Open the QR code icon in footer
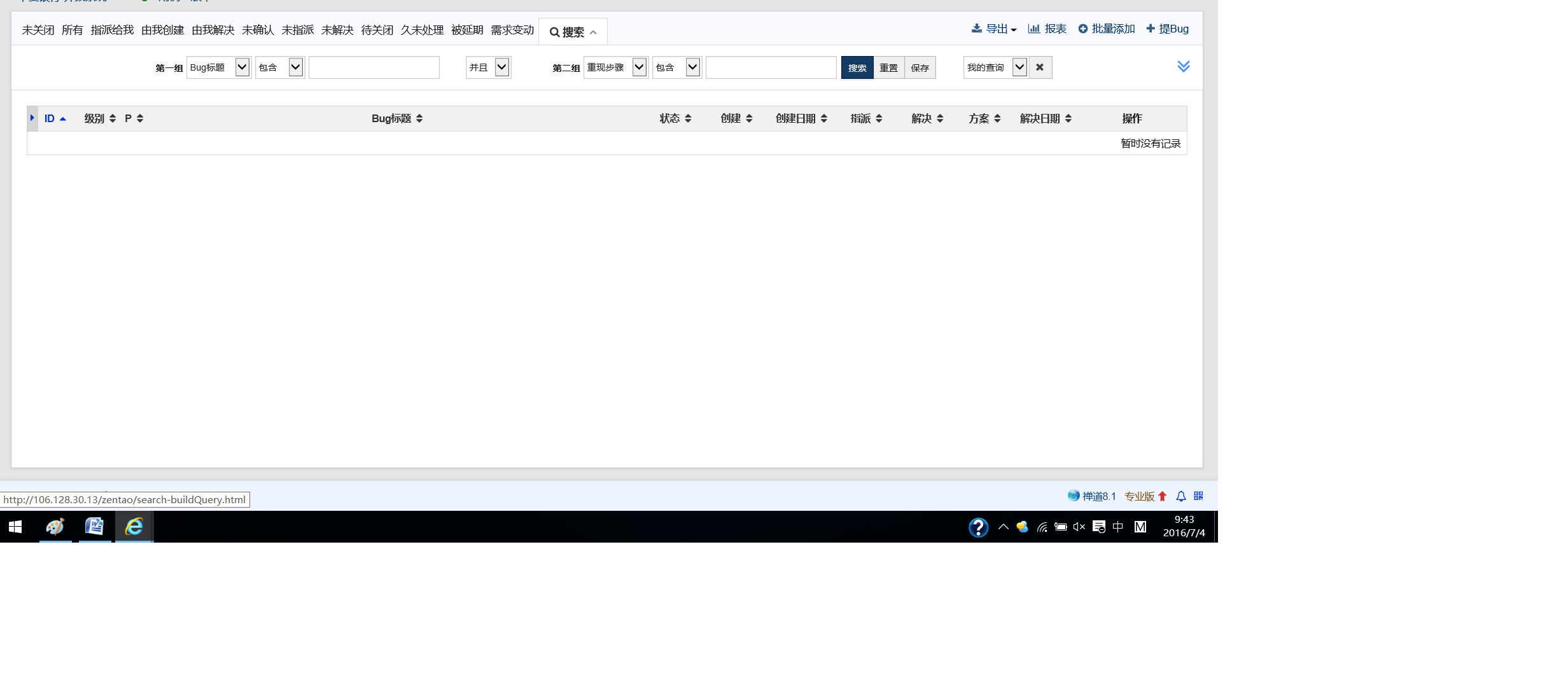1568x687 pixels. pyautogui.click(x=1199, y=496)
